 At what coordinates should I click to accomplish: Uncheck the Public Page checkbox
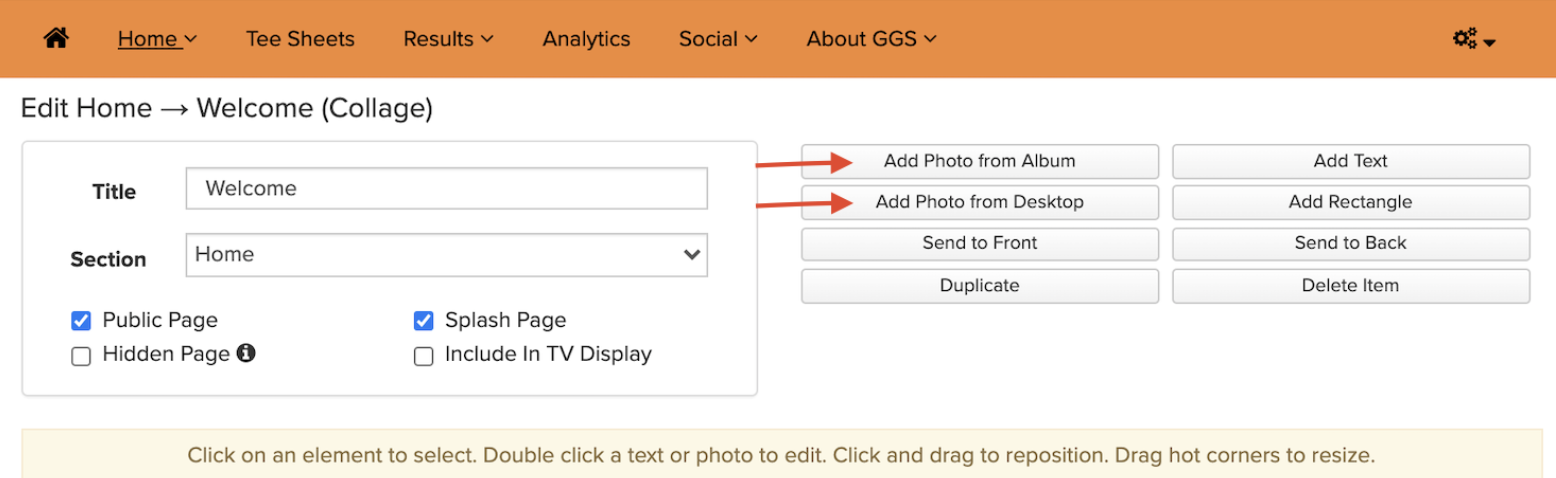pos(81,321)
